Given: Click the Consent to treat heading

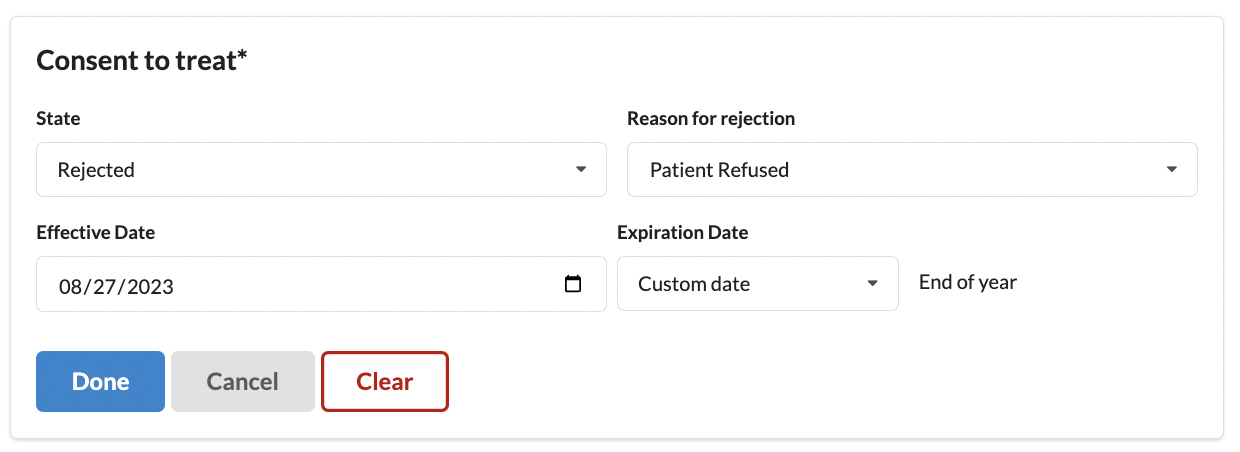Looking at the screenshot, I should (x=142, y=61).
